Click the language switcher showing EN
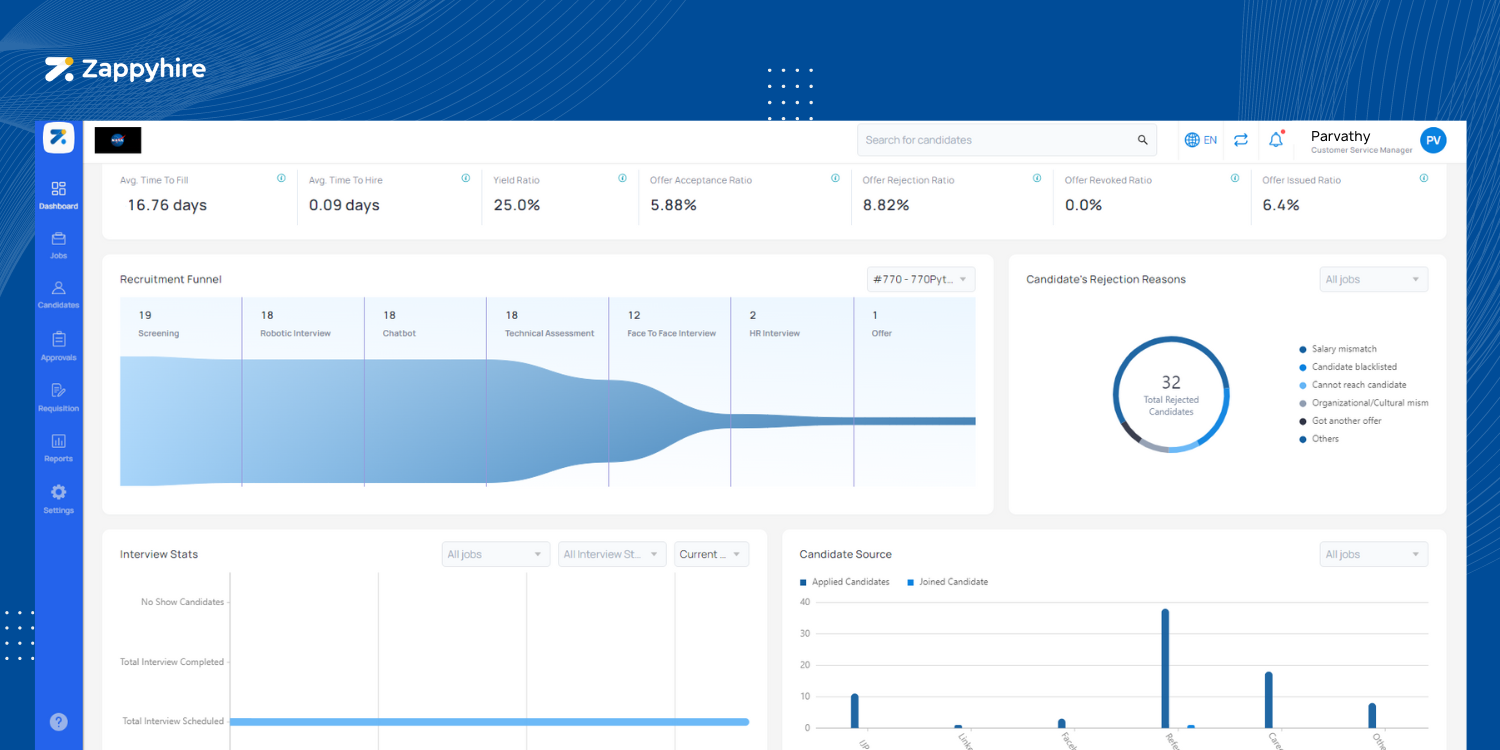 (1199, 140)
